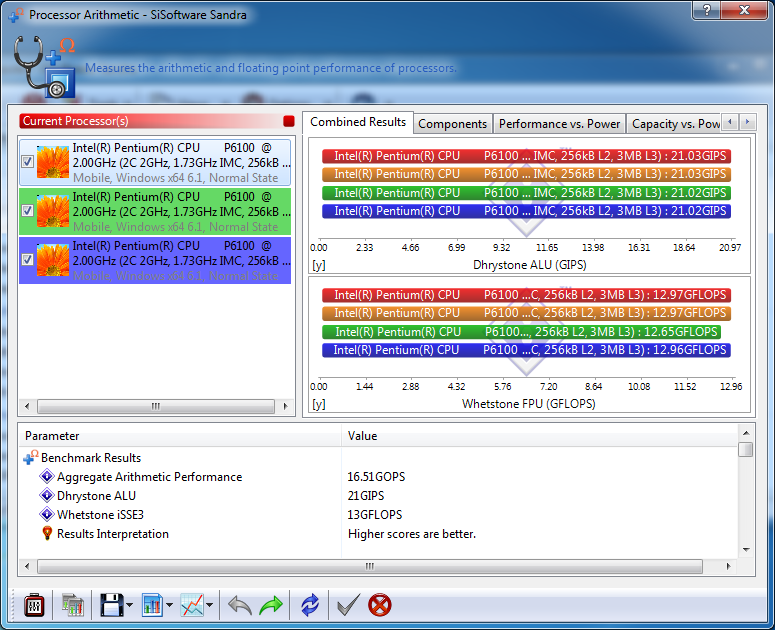Image resolution: width=775 pixels, height=630 pixels.
Task: Click the tab scroll right arrow
Action: (x=747, y=122)
